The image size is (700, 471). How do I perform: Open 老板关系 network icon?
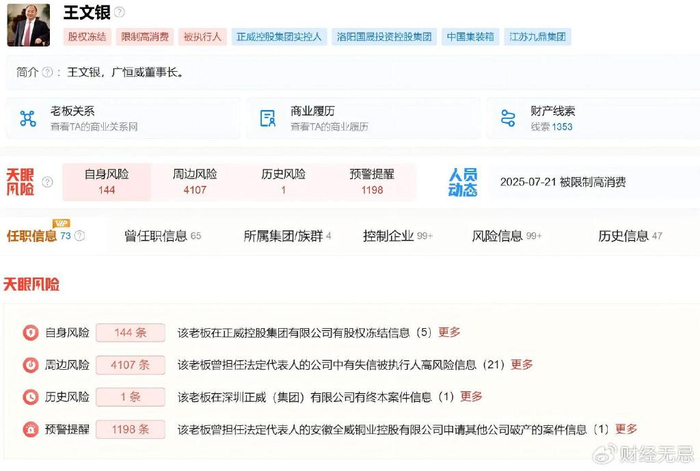click(x=28, y=118)
